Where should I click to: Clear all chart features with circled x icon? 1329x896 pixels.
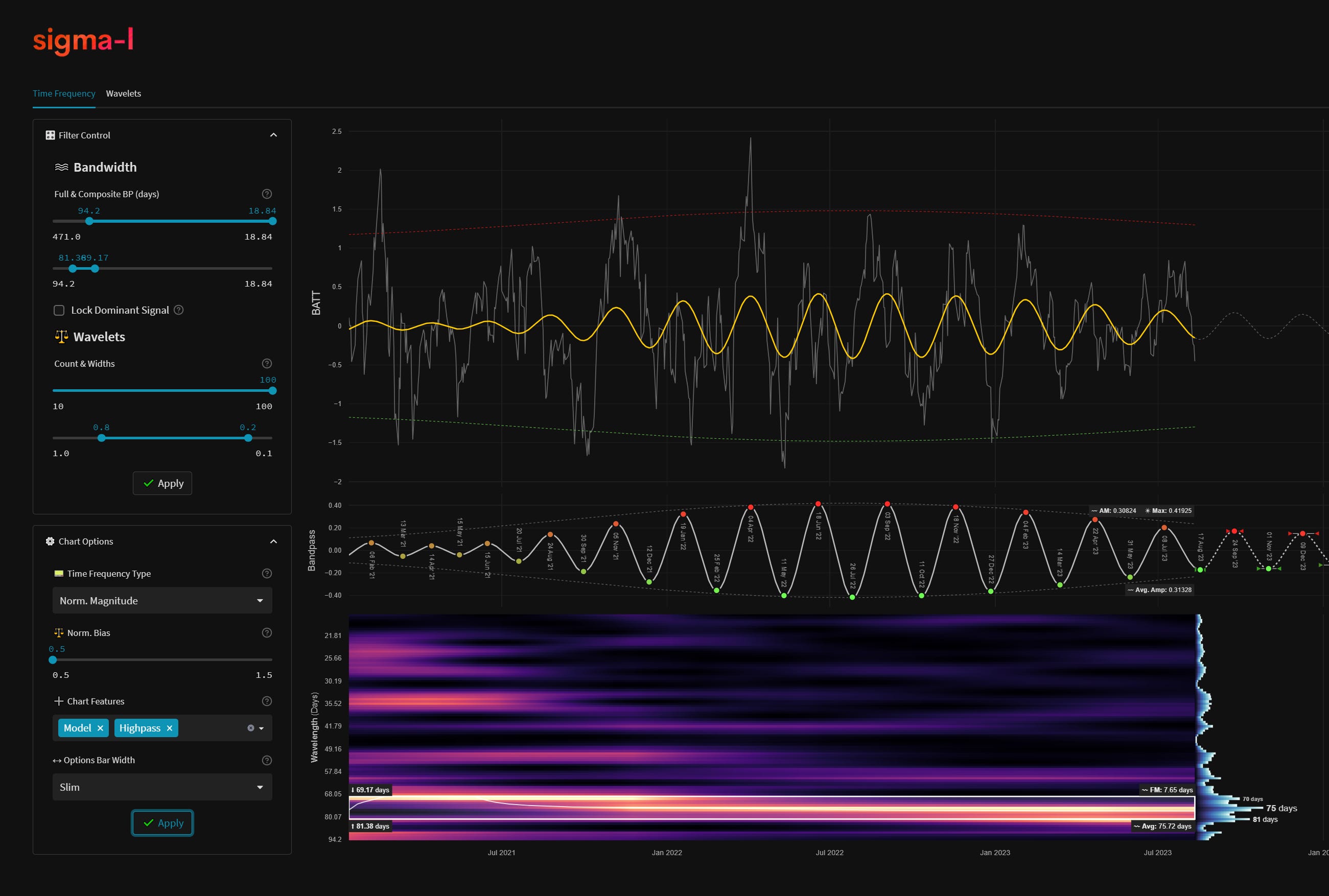(x=250, y=728)
